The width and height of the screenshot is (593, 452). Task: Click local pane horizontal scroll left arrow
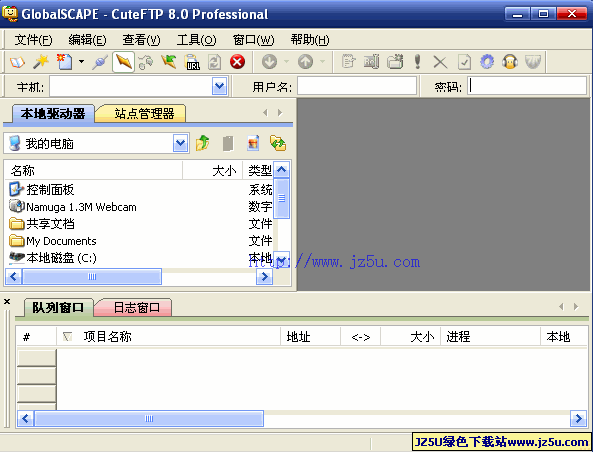click(13, 277)
